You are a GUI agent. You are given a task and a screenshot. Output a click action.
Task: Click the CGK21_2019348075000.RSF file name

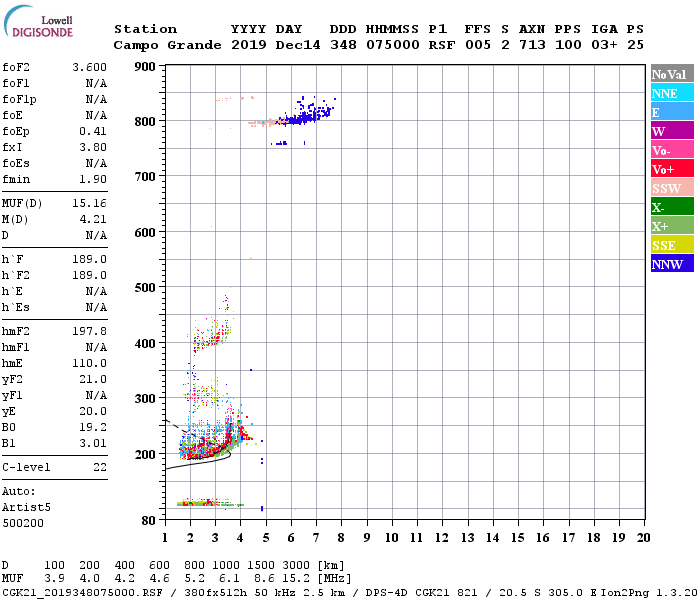(x=83, y=592)
